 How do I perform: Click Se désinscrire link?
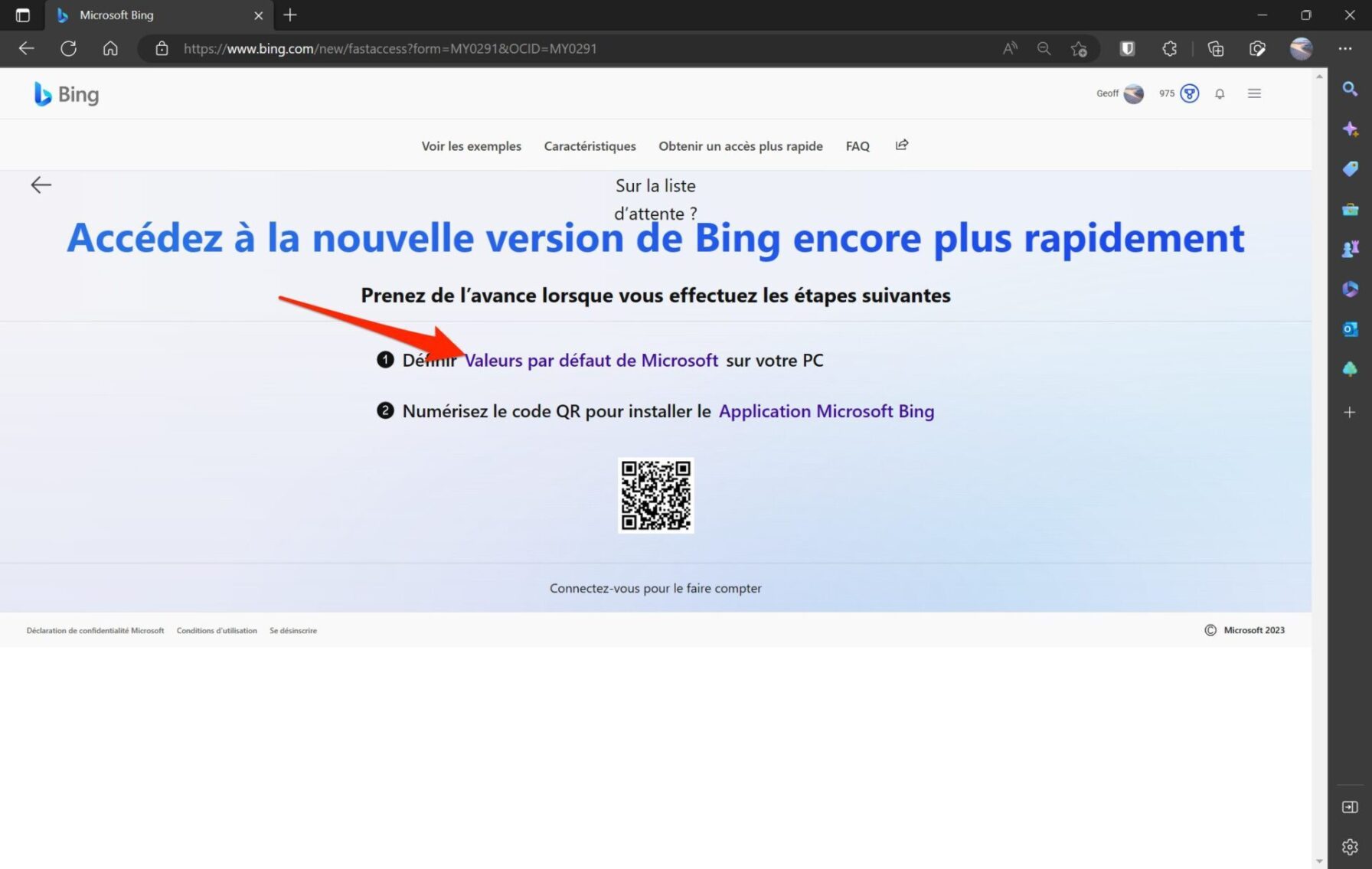[293, 631]
